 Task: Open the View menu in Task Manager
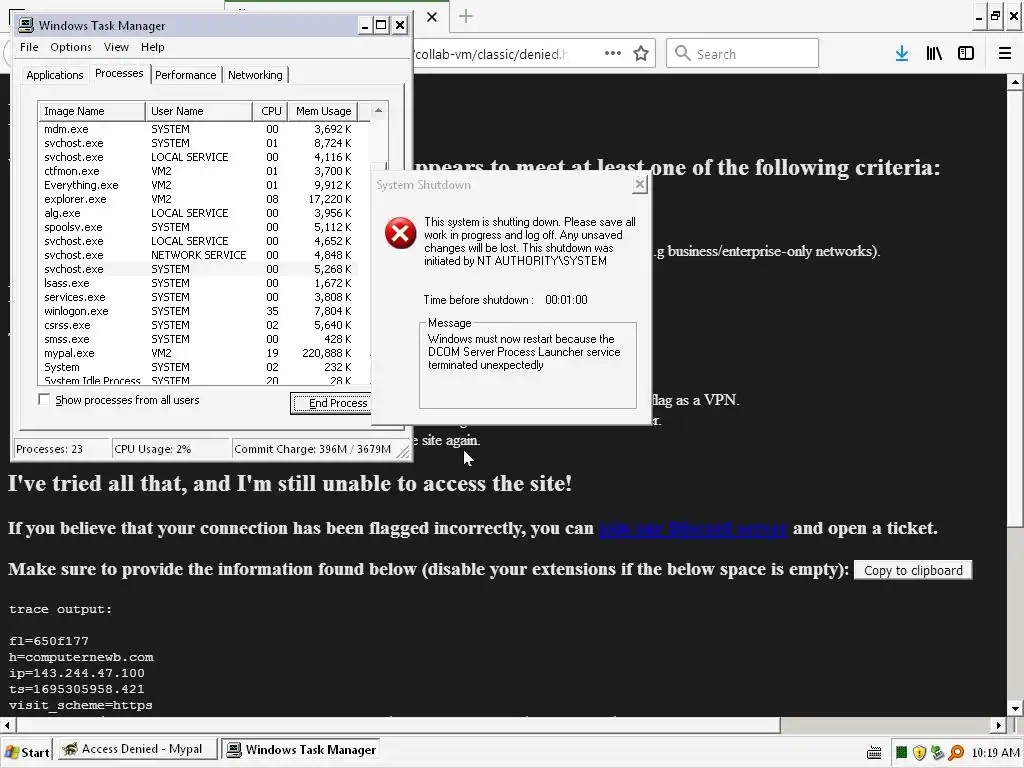[116, 47]
